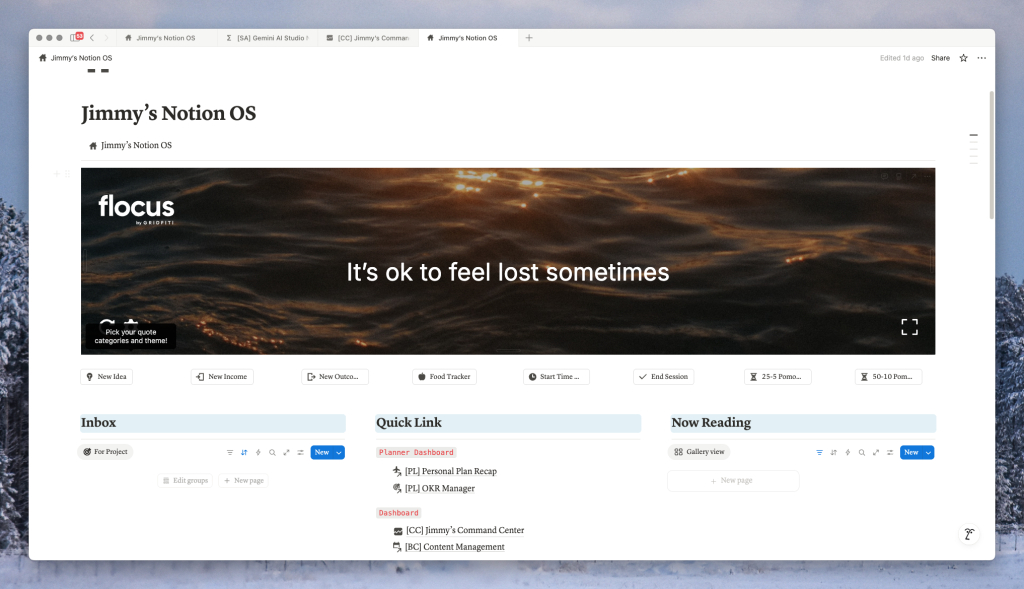Click the End Session button
This screenshot has width=1024, height=589.
tap(664, 377)
